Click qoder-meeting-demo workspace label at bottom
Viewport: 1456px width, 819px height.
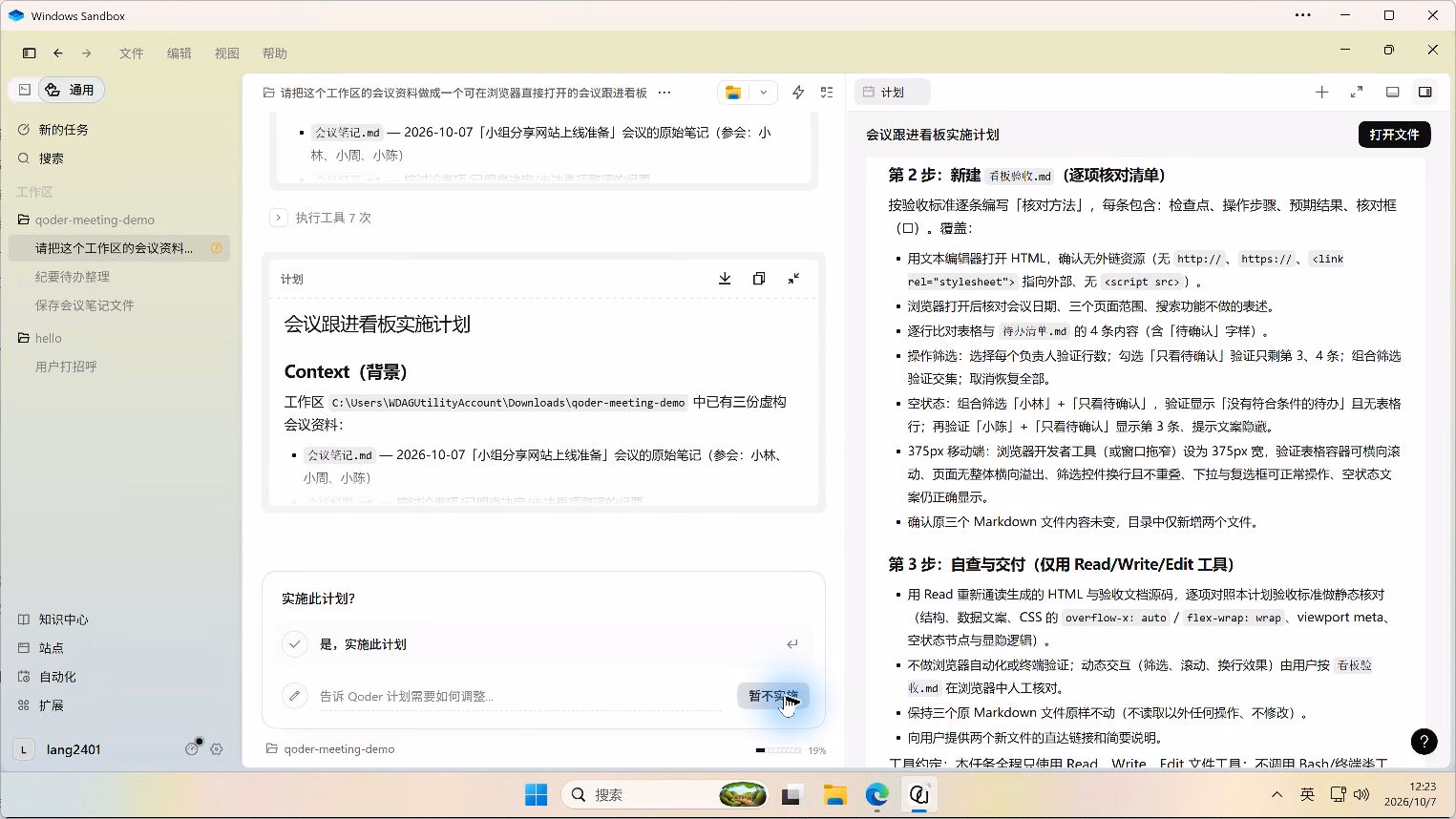[330, 749]
